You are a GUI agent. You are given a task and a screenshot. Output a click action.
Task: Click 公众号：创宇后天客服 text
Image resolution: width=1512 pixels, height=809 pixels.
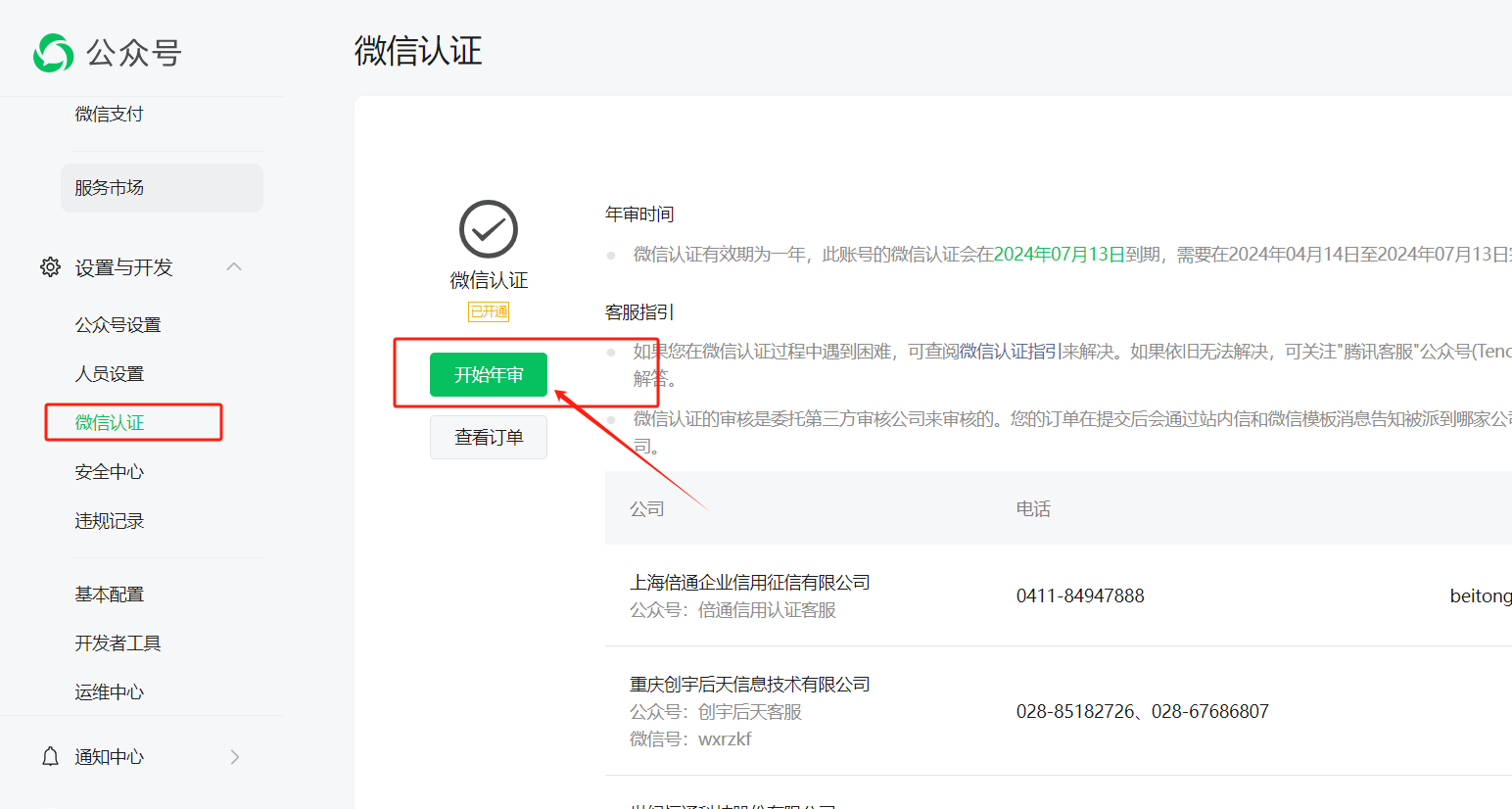(716, 712)
